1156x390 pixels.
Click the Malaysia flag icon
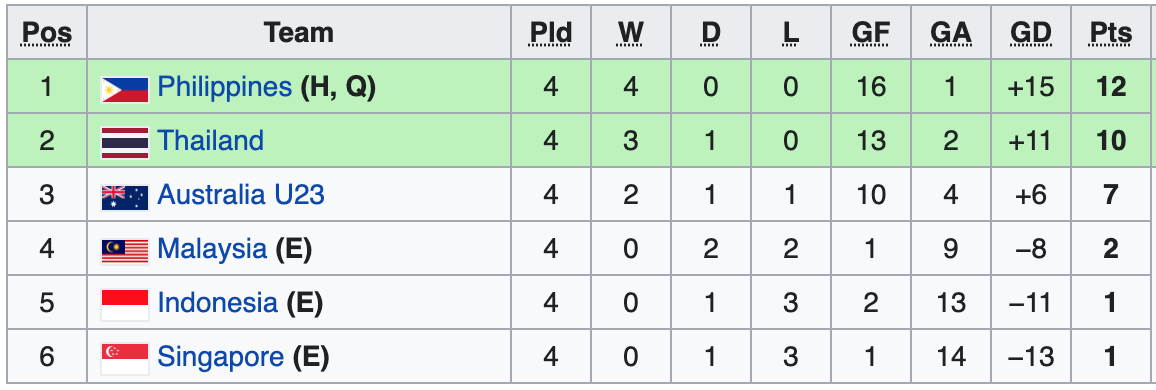tap(125, 251)
